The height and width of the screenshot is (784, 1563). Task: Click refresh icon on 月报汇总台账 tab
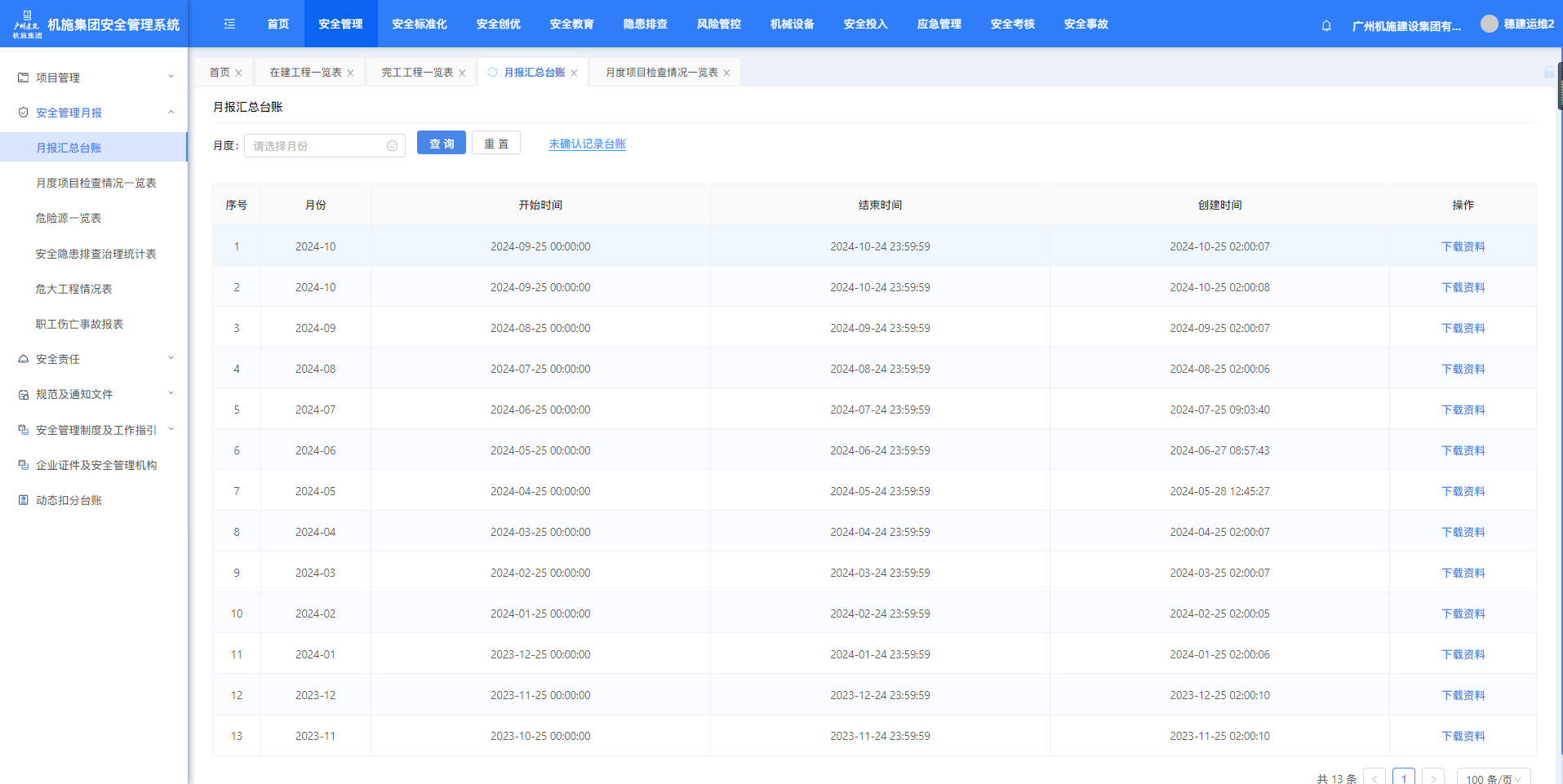[492, 73]
